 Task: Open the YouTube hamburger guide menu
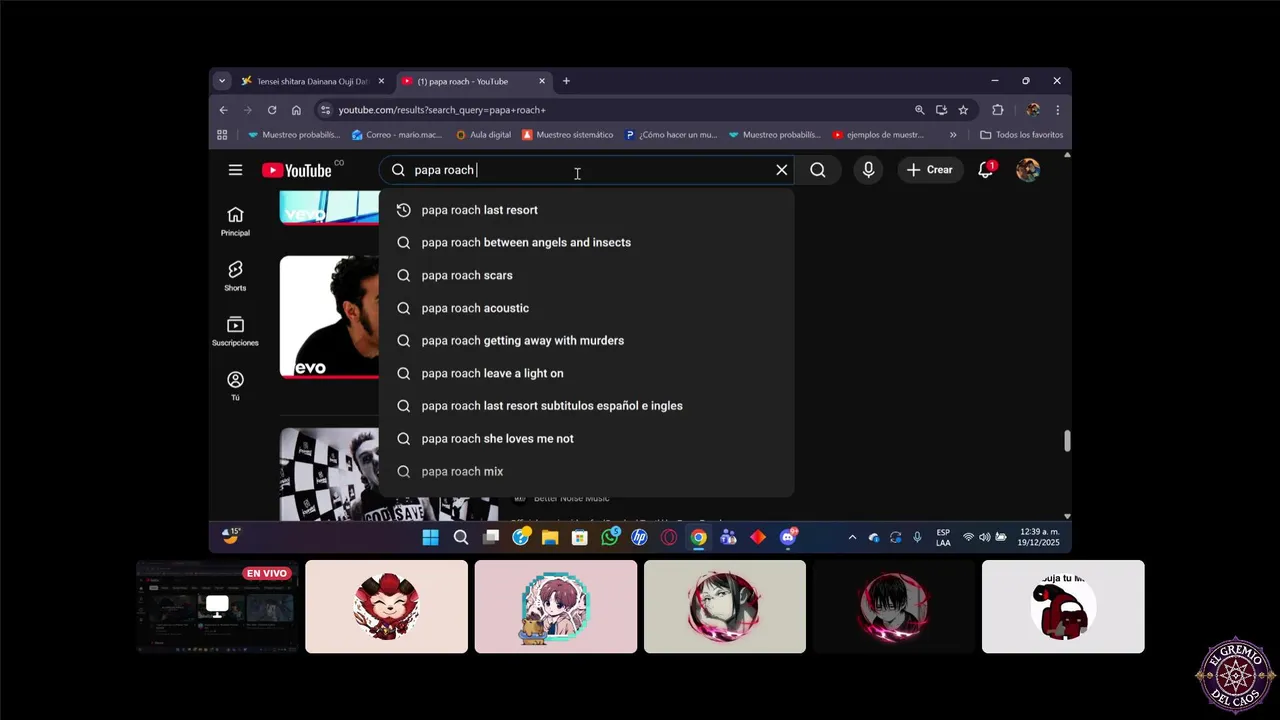[x=235, y=170]
